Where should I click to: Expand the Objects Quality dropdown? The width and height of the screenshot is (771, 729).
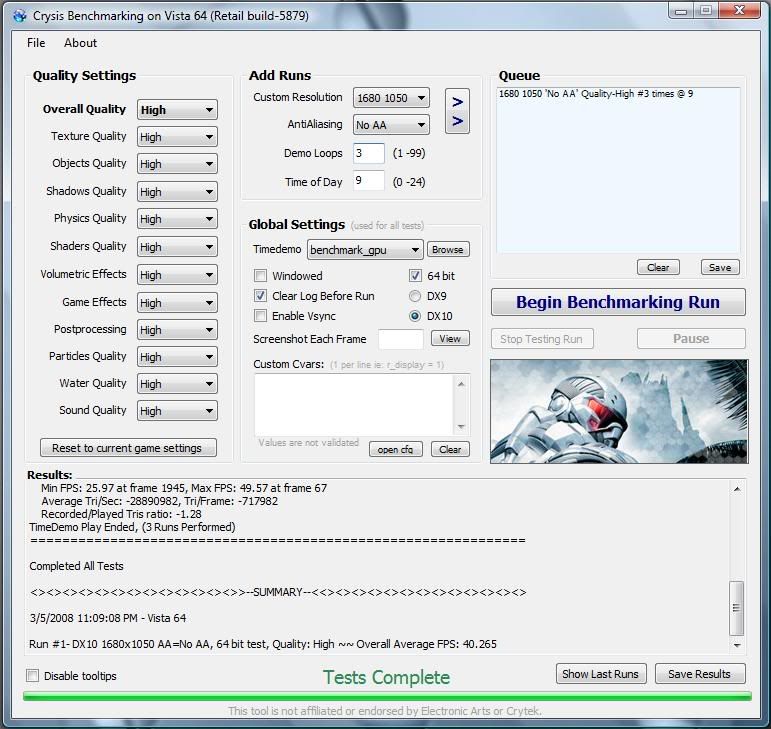(x=177, y=164)
